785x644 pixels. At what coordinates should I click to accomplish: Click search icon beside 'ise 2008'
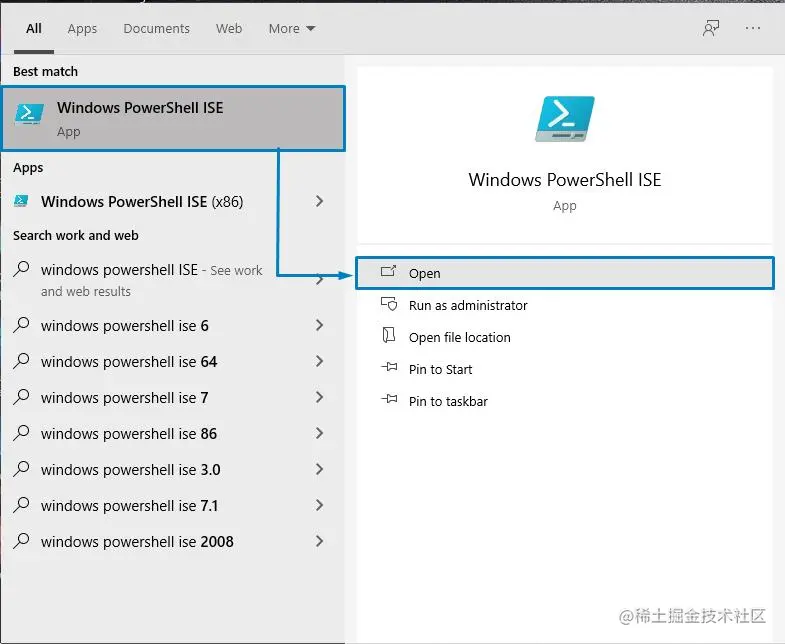pyautogui.click(x=22, y=540)
